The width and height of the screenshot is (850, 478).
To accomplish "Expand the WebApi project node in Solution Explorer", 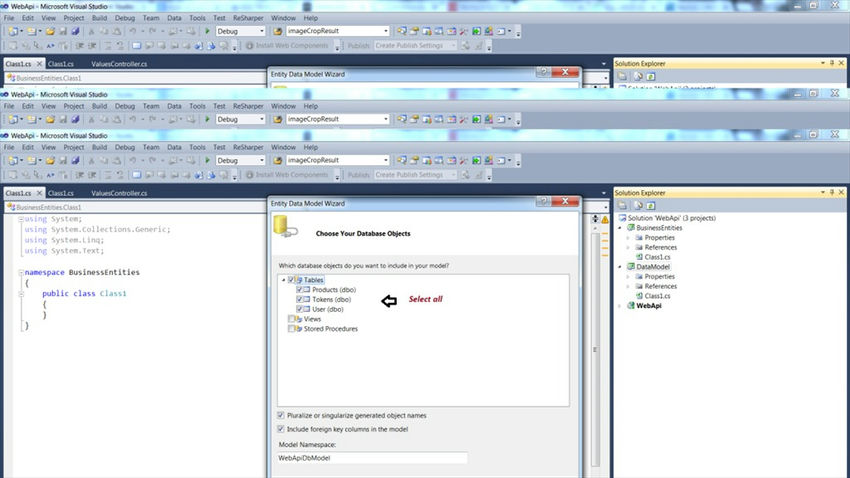I will 620,306.
